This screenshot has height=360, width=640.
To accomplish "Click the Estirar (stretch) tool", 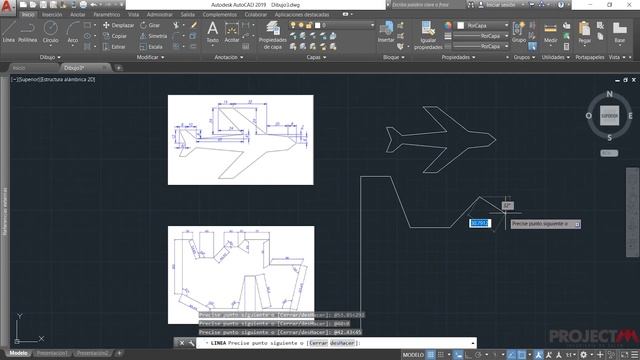I will (x=114, y=47).
